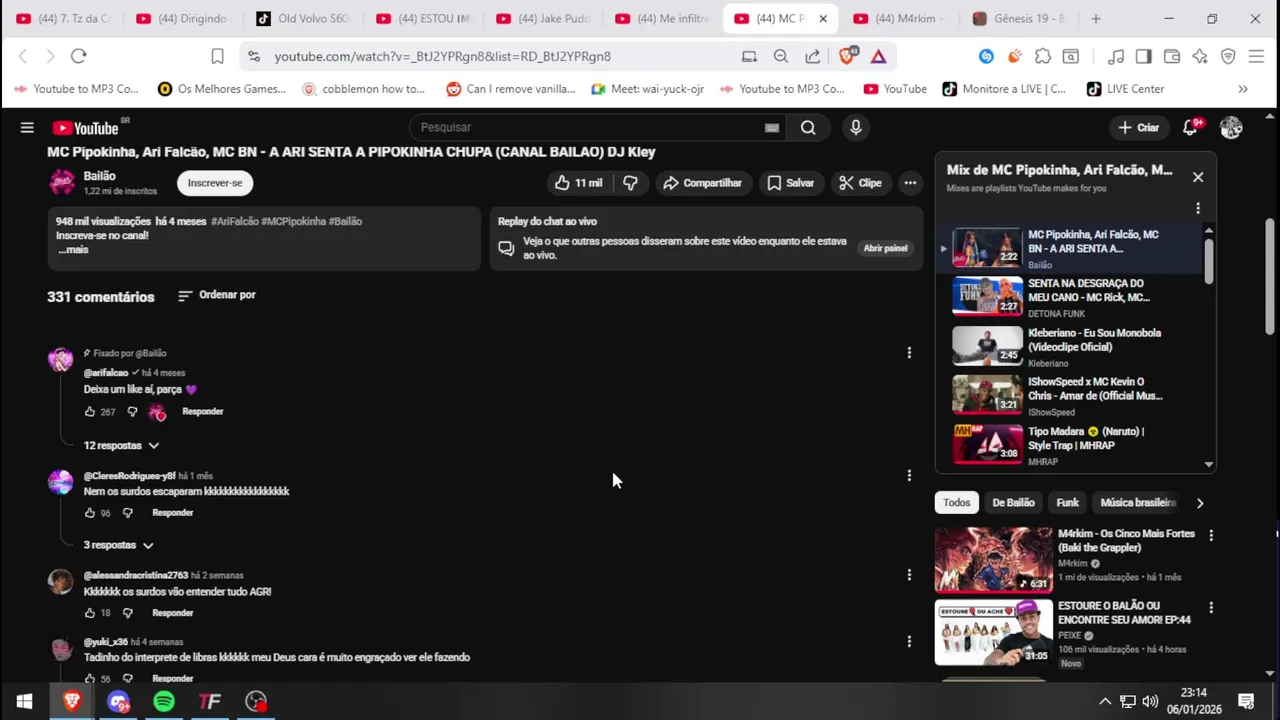Screen dimensions: 1280x720
Task: Click the browser address bar URL
Action: (442, 57)
